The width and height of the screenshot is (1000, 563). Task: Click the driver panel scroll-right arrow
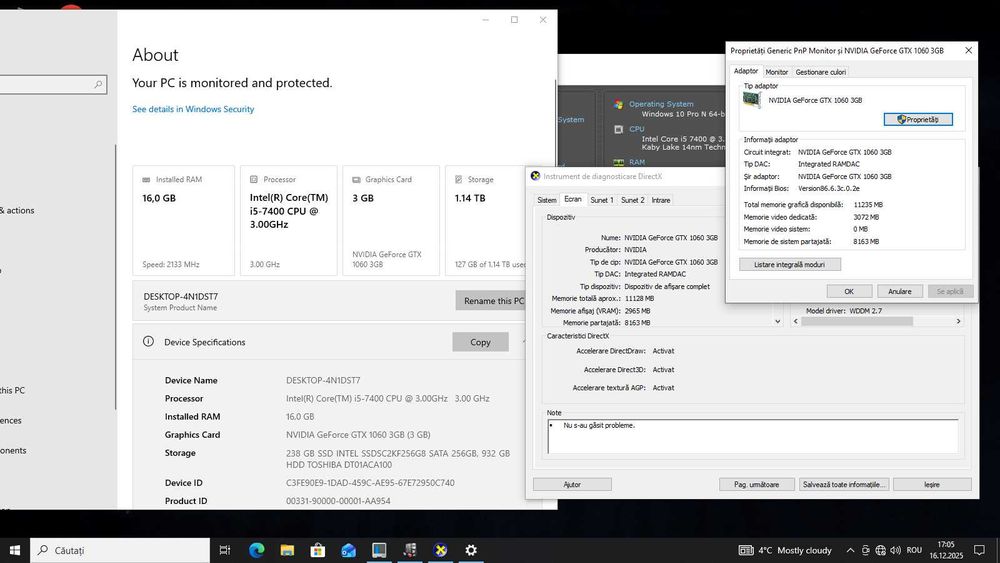959,321
